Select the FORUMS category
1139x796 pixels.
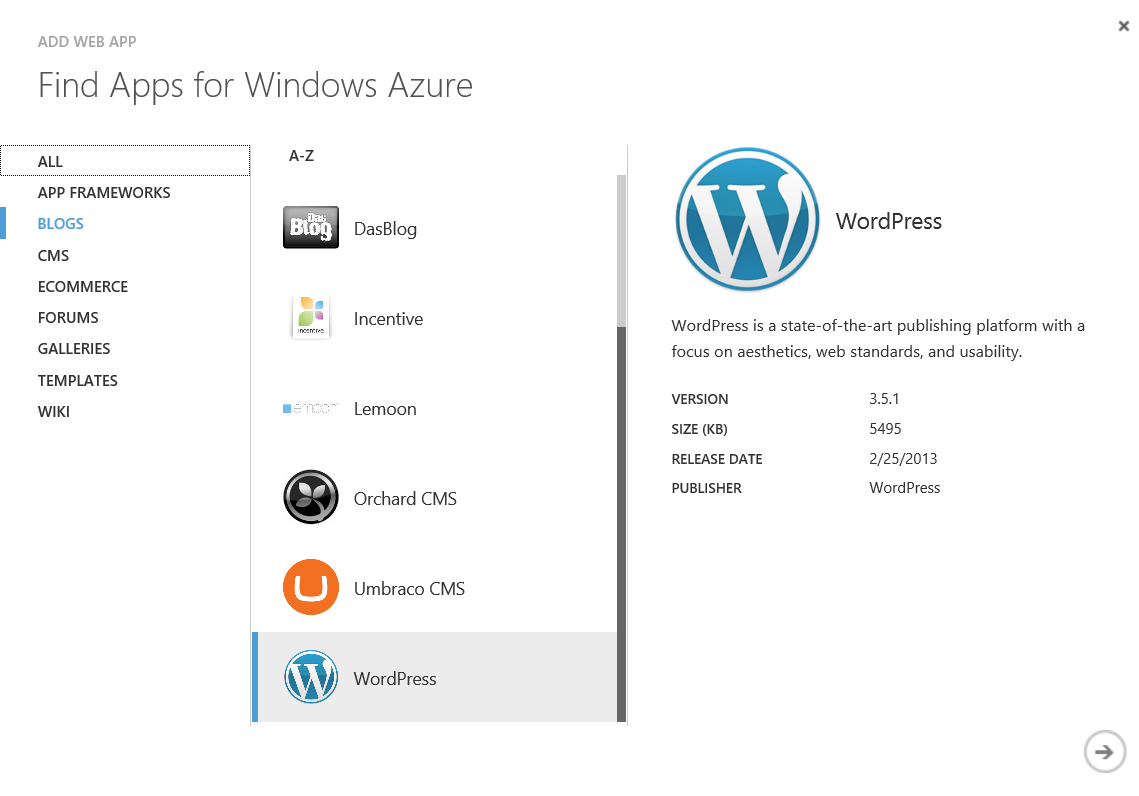pyautogui.click(x=68, y=317)
